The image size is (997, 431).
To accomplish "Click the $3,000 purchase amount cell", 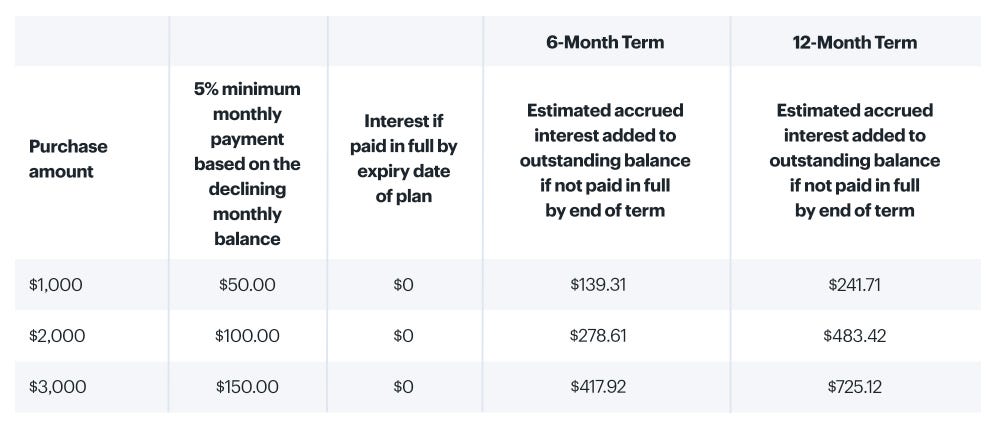I will tap(57, 387).
